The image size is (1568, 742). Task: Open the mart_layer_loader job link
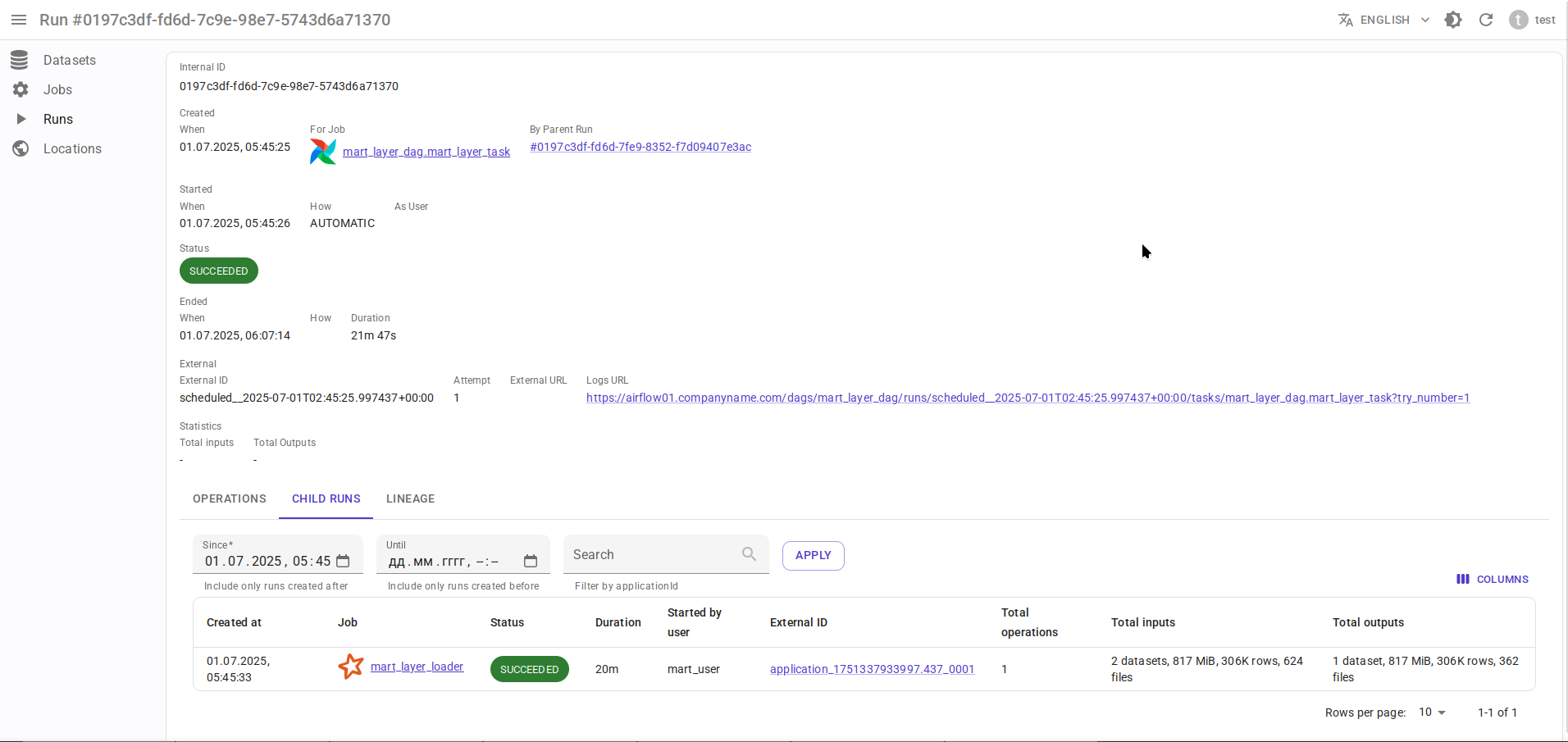coord(417,667)
